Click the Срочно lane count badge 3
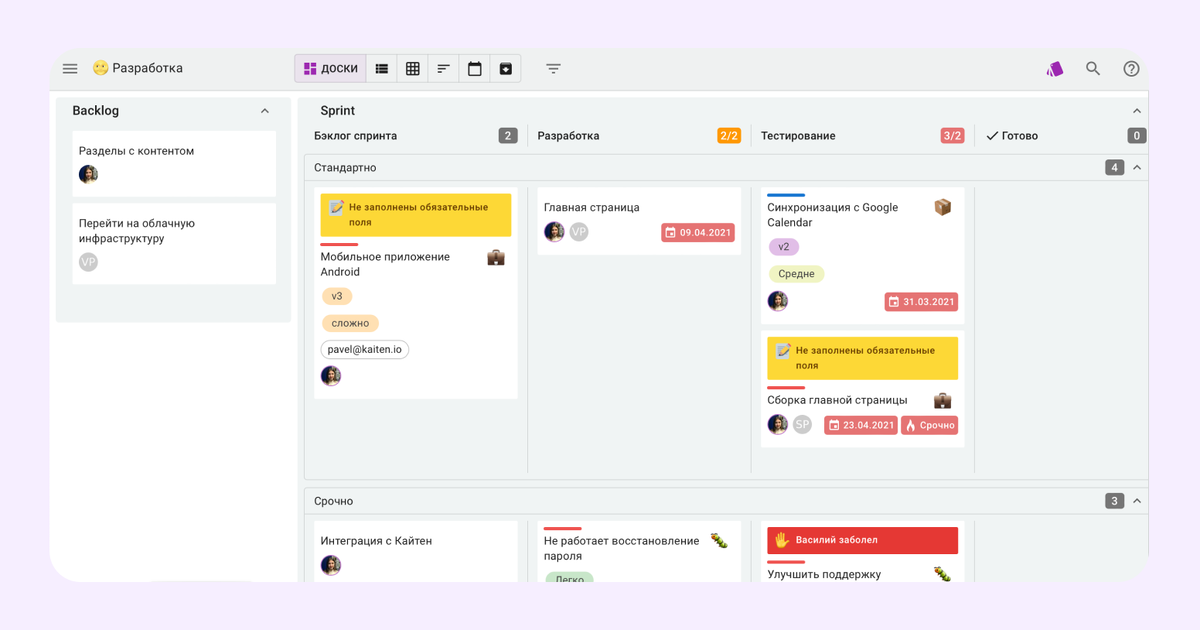This screenshot has height=630, width=1200. [1114, 501]
